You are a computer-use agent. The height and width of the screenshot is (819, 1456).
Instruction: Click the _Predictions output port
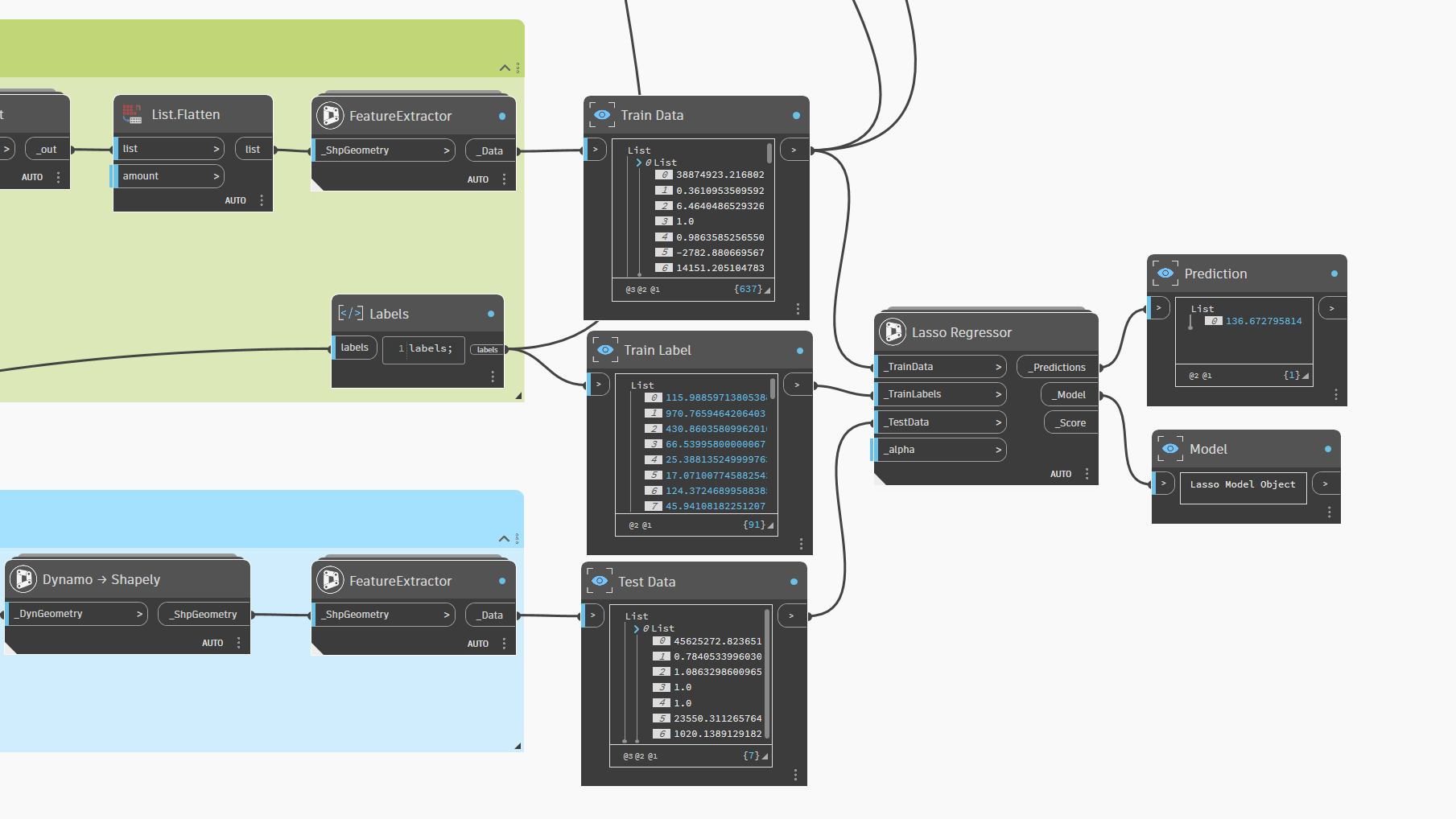coord(1057,367)
